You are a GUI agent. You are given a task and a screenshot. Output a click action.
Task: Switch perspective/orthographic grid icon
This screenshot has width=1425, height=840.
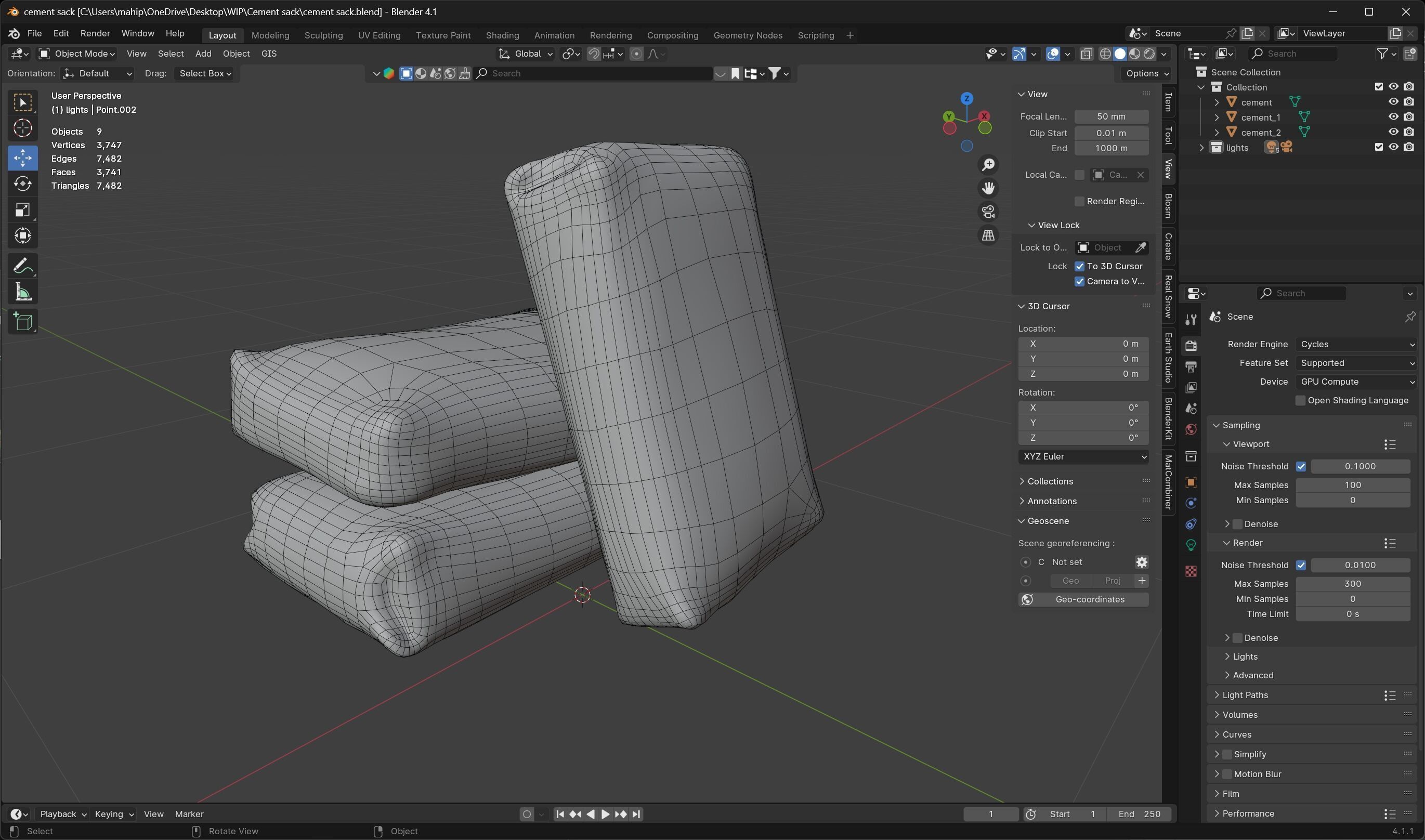coord(988,235)
